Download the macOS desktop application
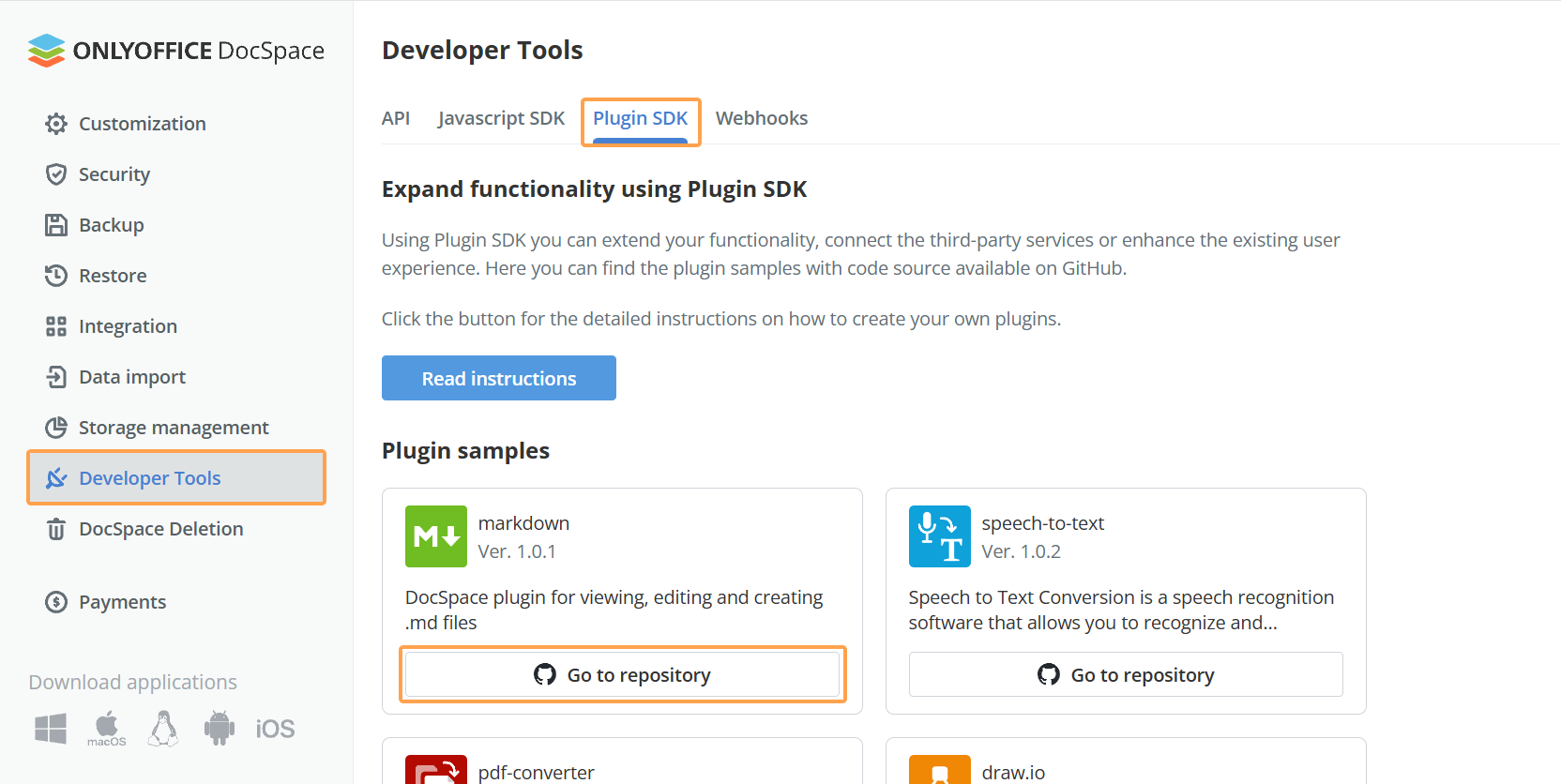The height and width of the screenshot is (784, 1561). (x=107, y=729)
